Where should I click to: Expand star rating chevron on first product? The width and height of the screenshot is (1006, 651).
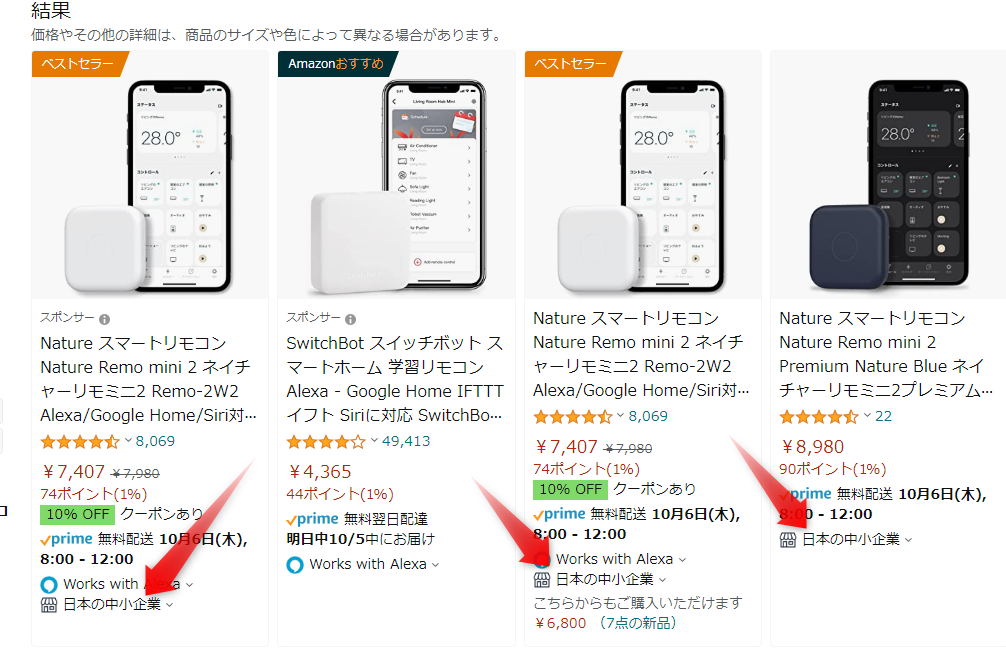[128, 441]
